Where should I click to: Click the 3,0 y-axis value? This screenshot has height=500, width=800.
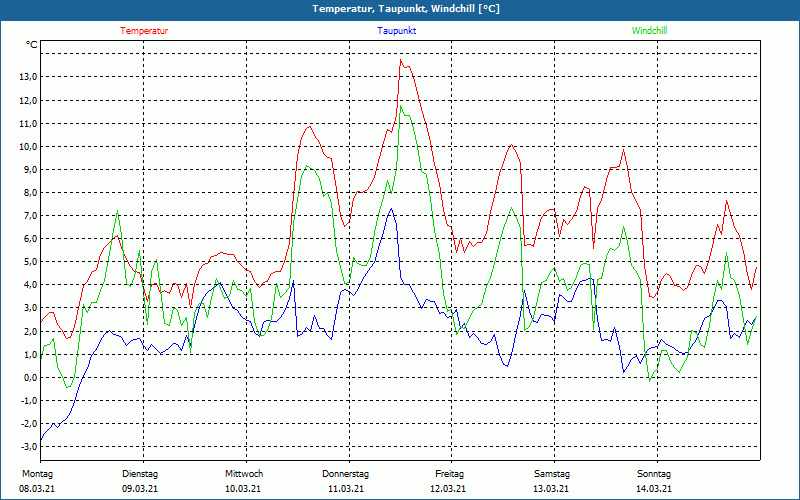point(30,308)
